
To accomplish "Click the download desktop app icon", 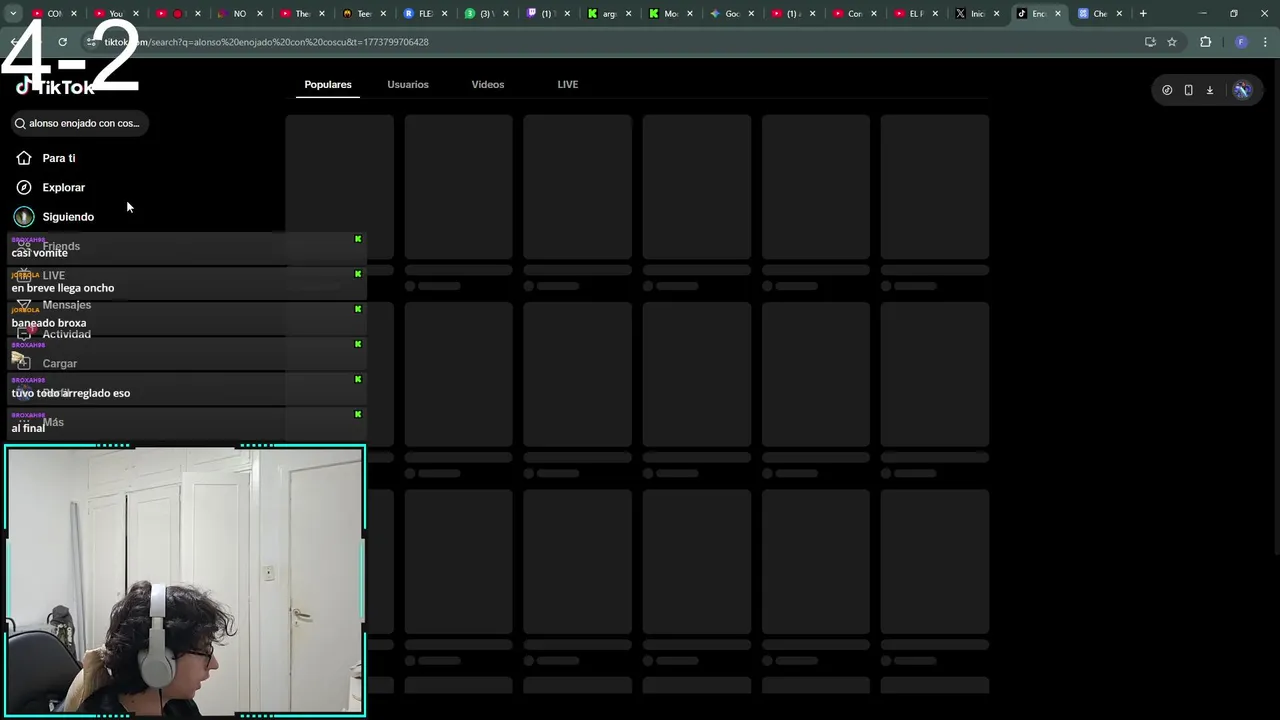I will [x=1210, y=90].
